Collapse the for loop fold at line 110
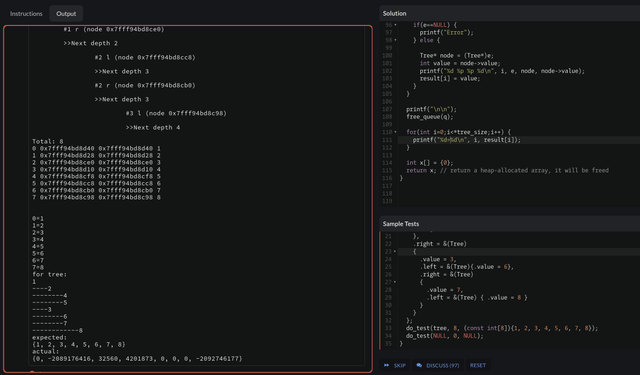 pos(395,132)
